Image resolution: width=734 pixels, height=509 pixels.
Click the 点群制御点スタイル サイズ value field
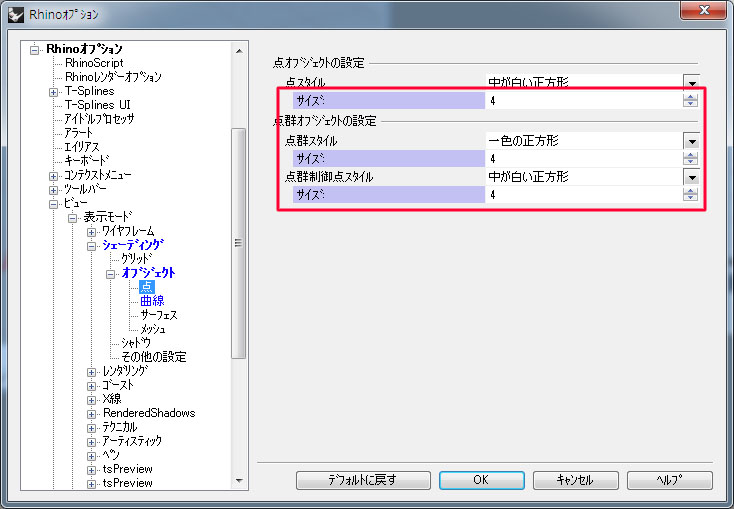[x=584, y=194]
